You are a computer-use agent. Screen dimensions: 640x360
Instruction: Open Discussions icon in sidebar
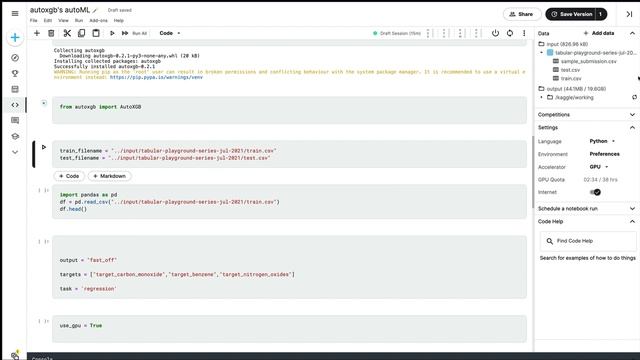(15, 120)
